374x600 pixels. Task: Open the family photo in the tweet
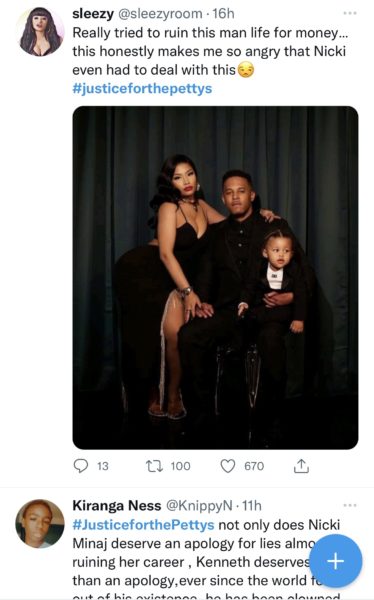(x=216, y=277)
